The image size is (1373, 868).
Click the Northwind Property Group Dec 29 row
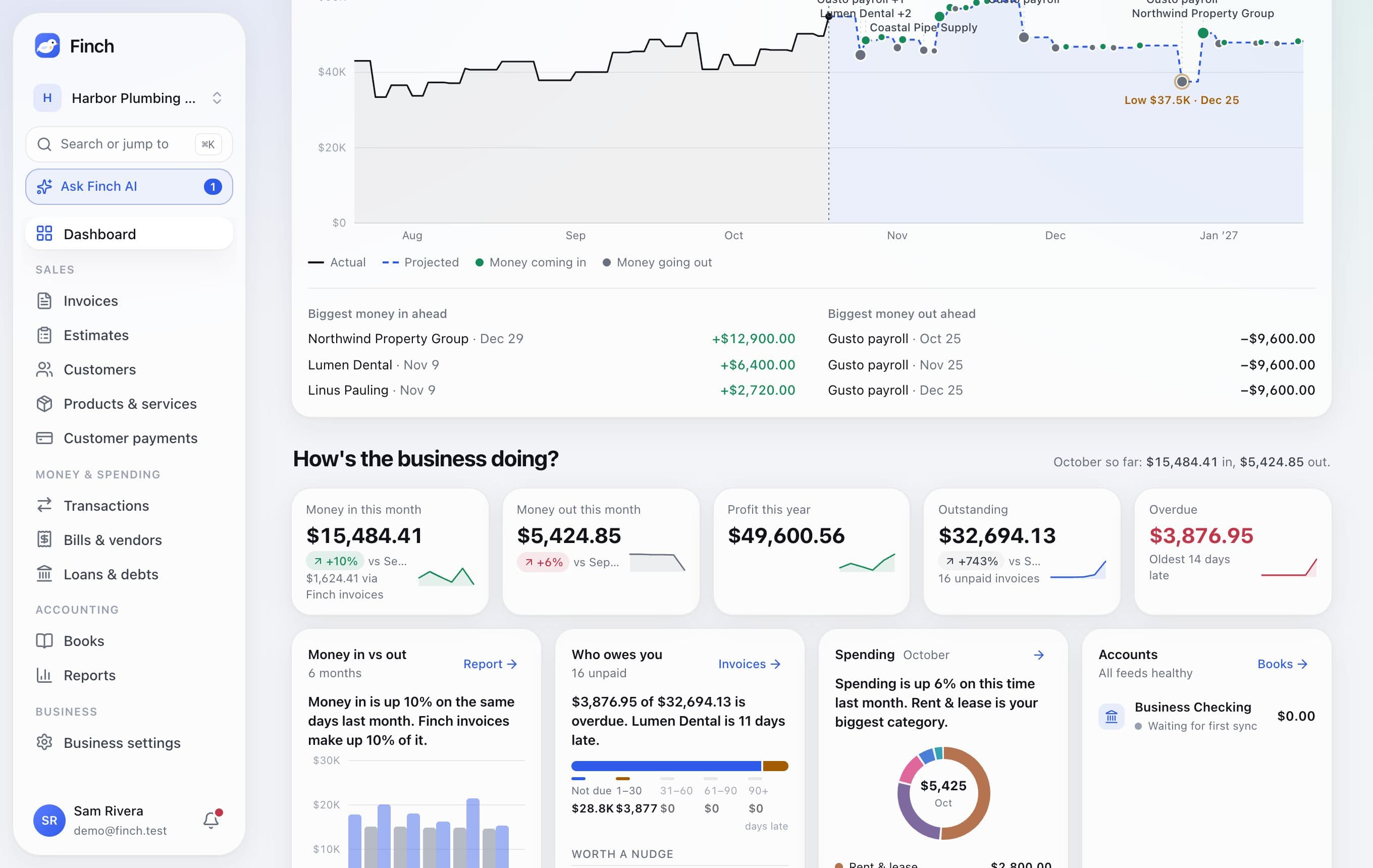(x=551, y=339)
